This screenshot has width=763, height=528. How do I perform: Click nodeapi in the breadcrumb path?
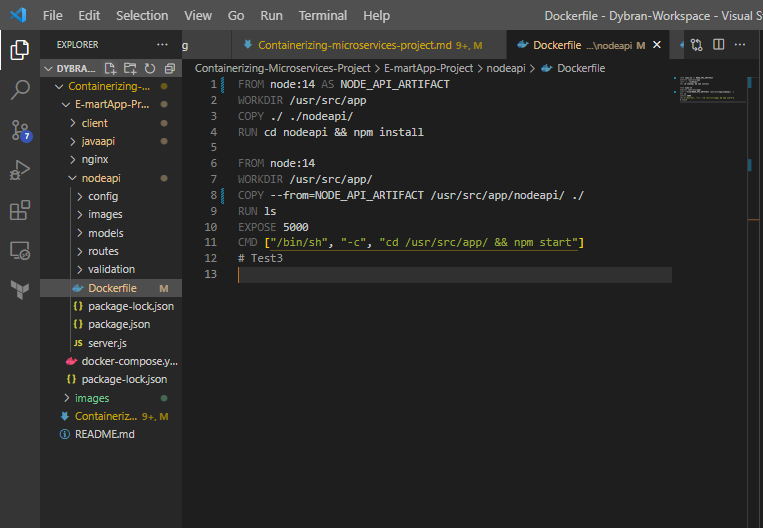click(506, 68)
